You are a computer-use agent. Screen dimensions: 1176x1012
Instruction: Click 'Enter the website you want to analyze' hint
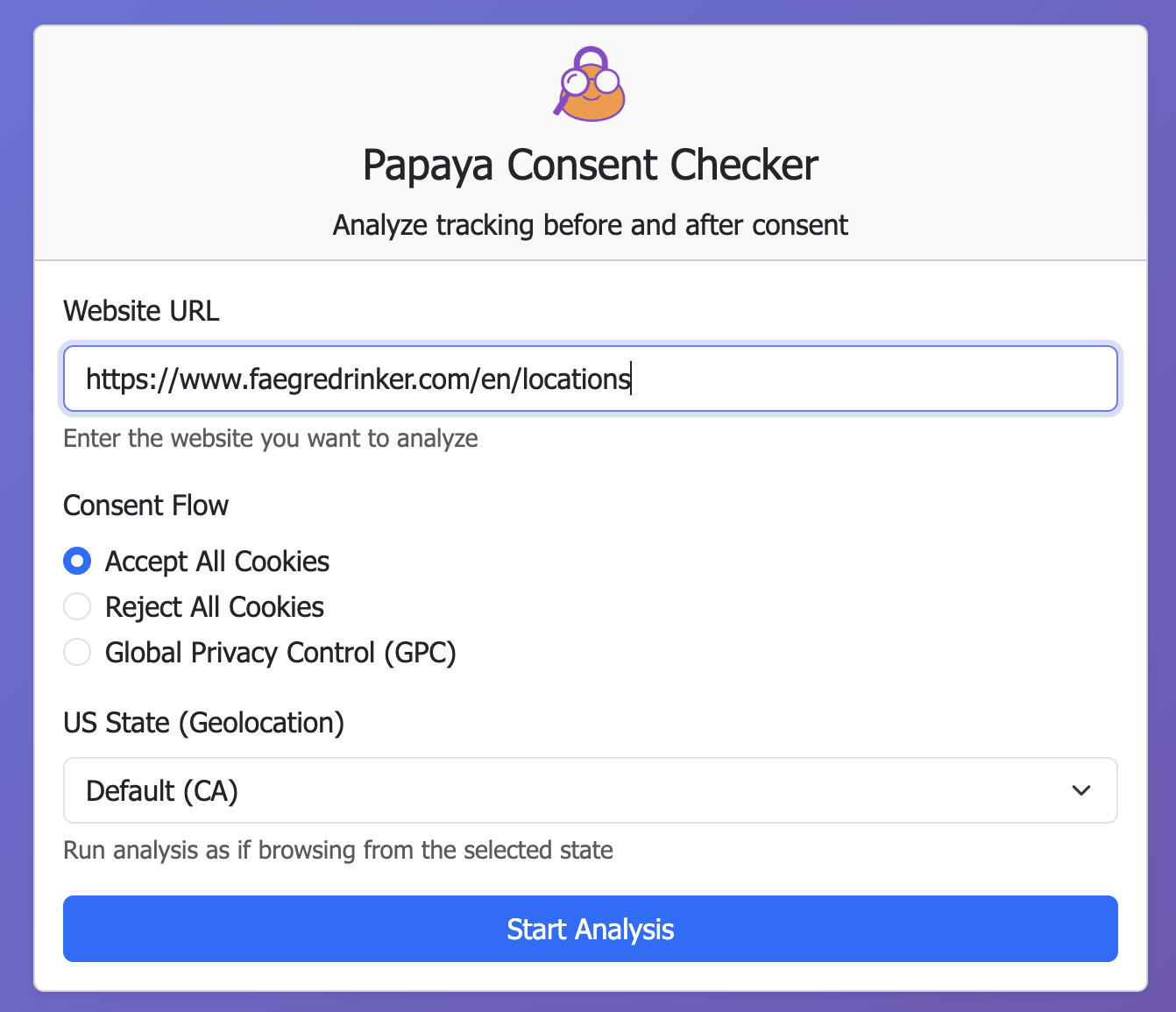click(271, 438)
